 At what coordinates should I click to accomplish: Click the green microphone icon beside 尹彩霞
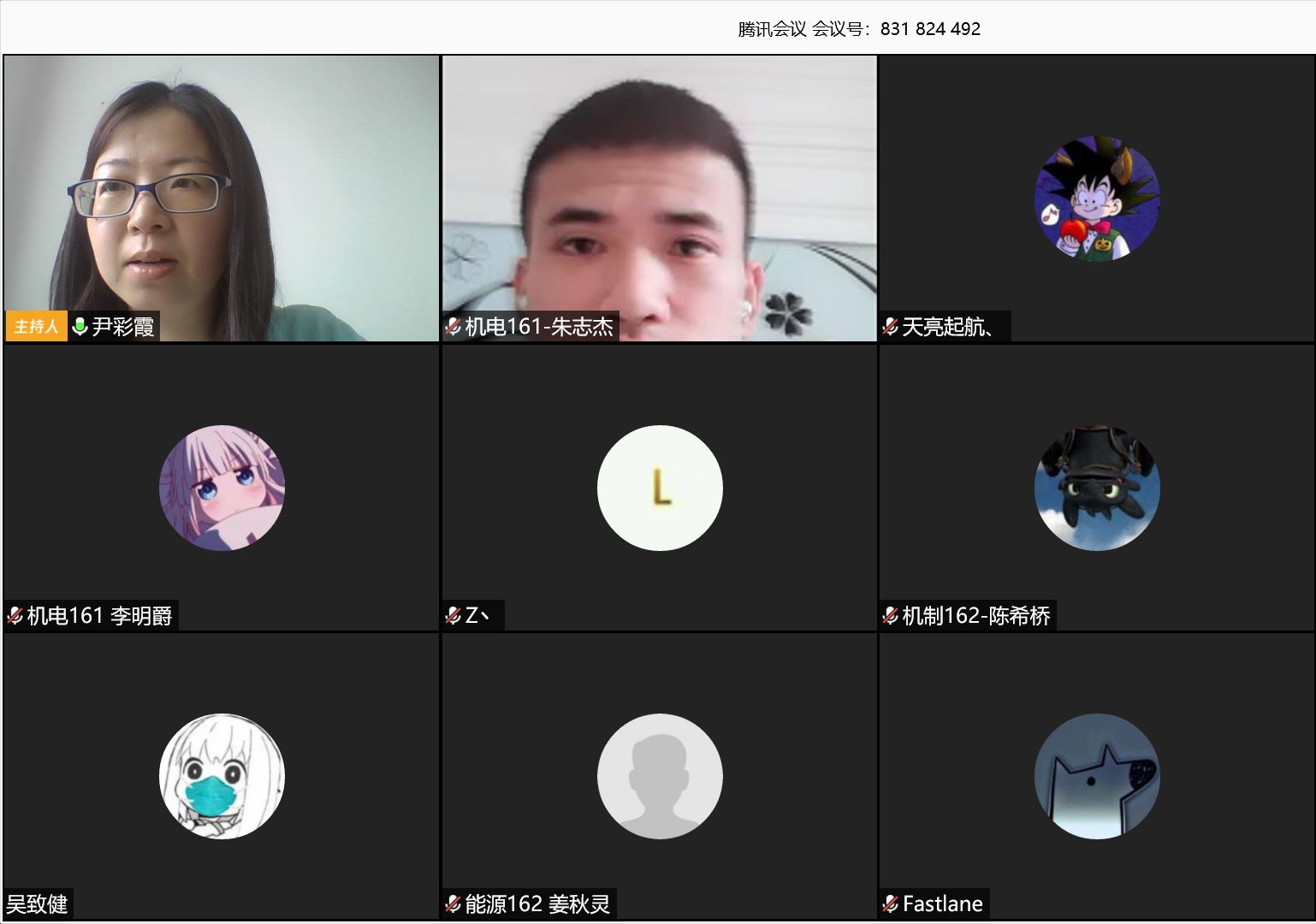[80, 326]
